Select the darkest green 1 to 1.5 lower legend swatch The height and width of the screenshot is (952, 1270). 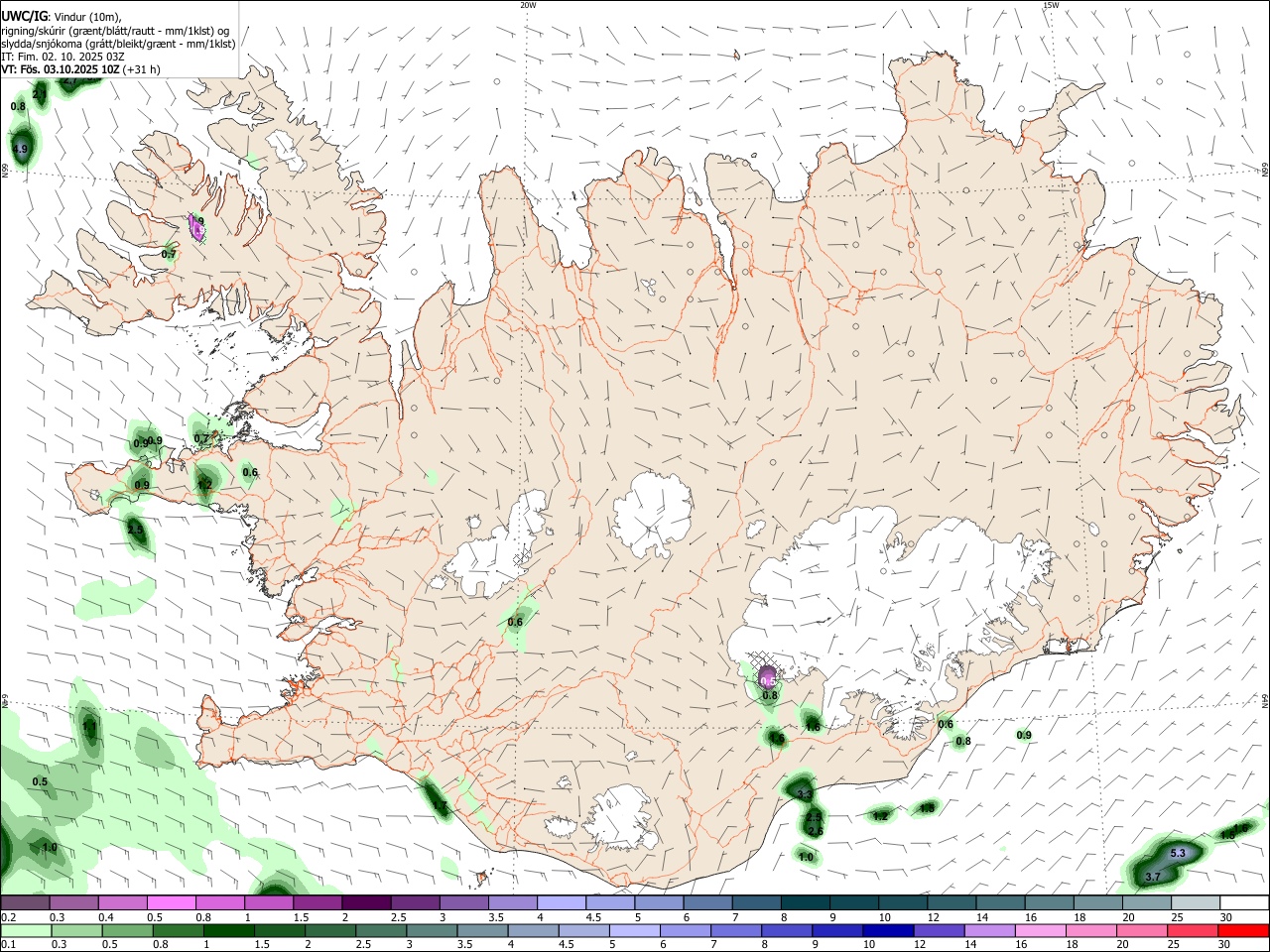(228, 931)
